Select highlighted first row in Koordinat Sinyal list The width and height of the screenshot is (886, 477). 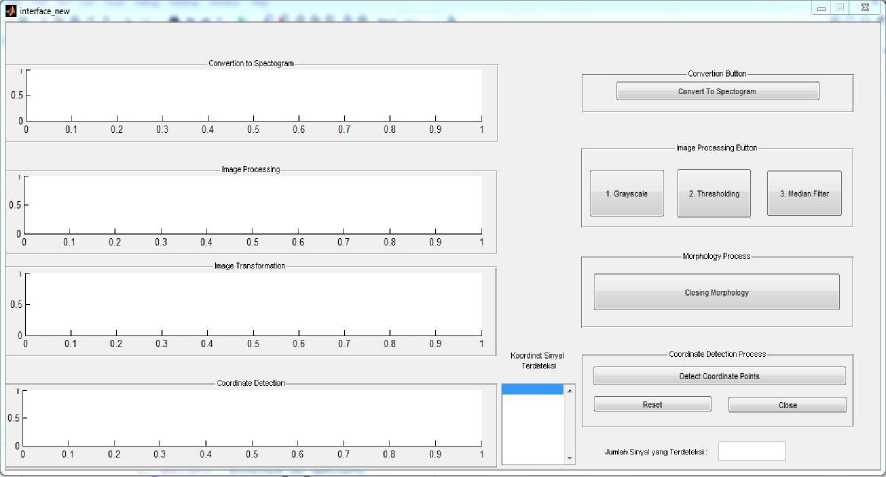533,391
